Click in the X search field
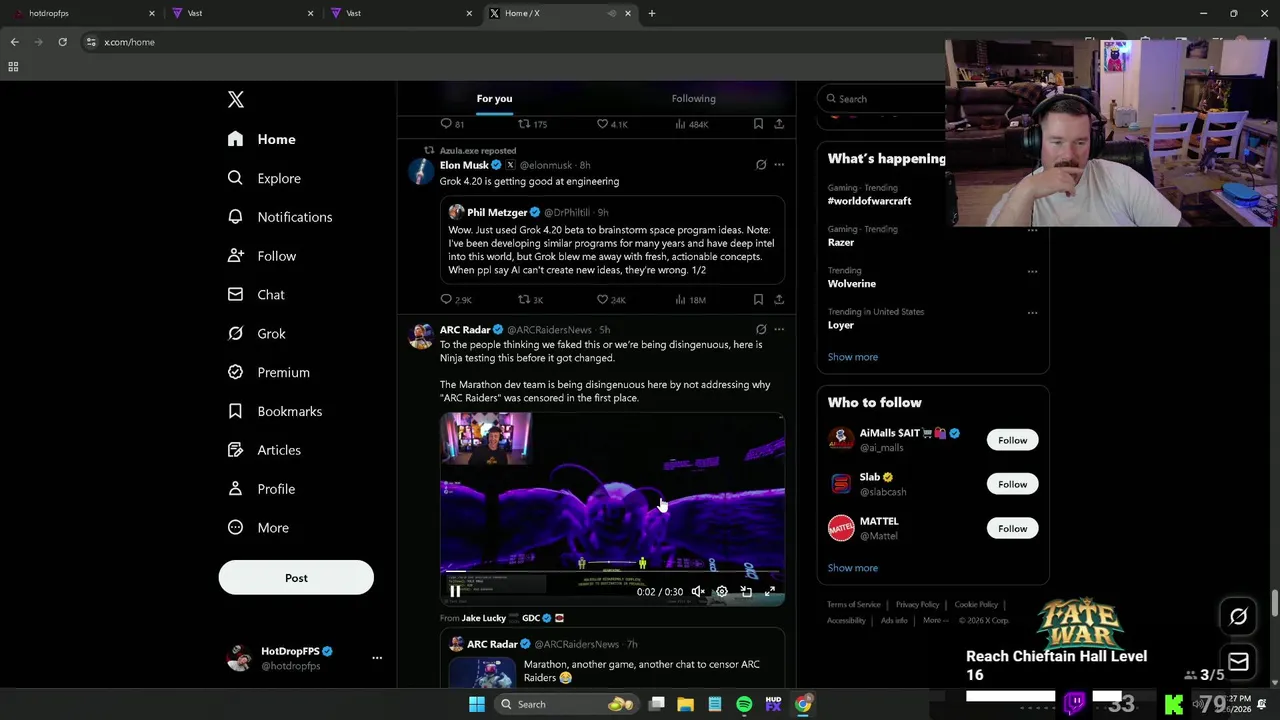Image resolution: width=1280 pixels, height=720 pixels. [x=880, y=99]
